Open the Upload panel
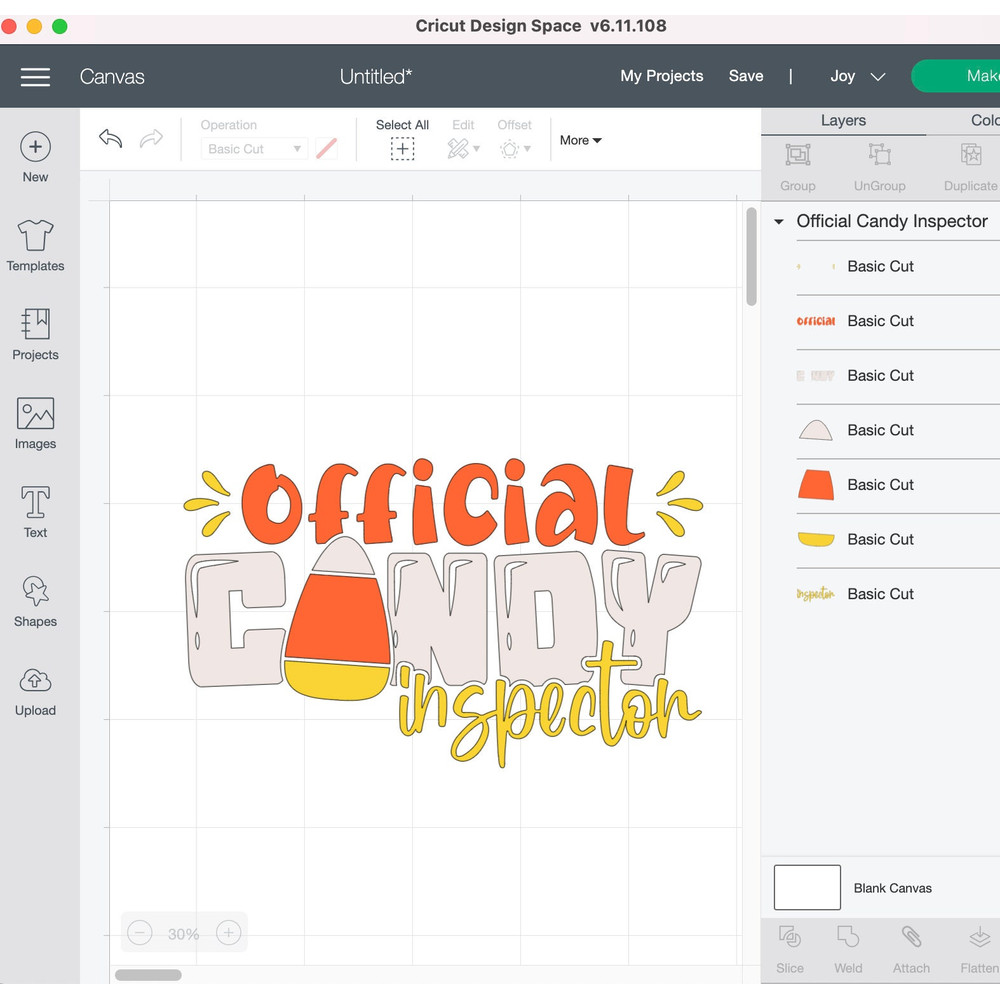This screenshot has width=1000, height=1000. (x=35, y=689)
